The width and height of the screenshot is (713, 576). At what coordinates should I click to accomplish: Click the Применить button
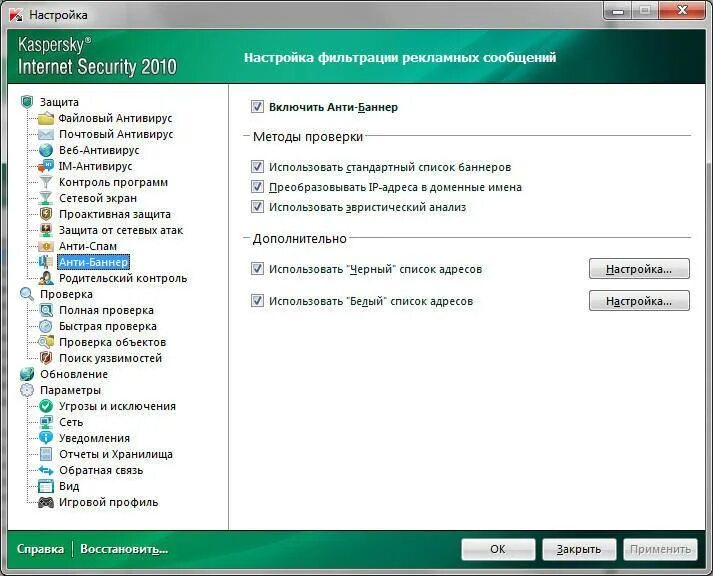(660, 549)
